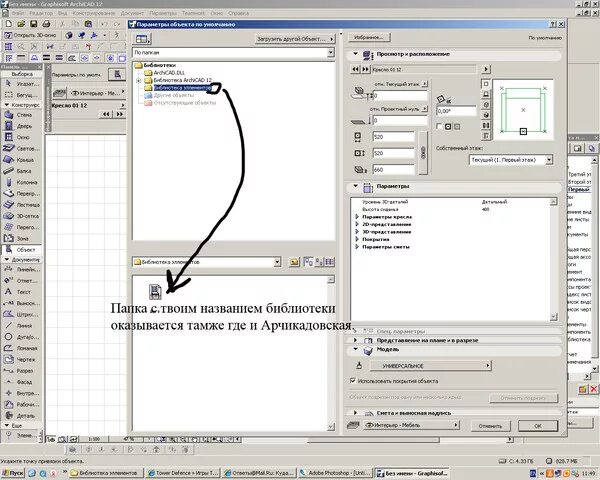The height and width of the screenshot is (480, 600).
Task: Collapse the 'Параметры' section
Action: click(355, 186)
